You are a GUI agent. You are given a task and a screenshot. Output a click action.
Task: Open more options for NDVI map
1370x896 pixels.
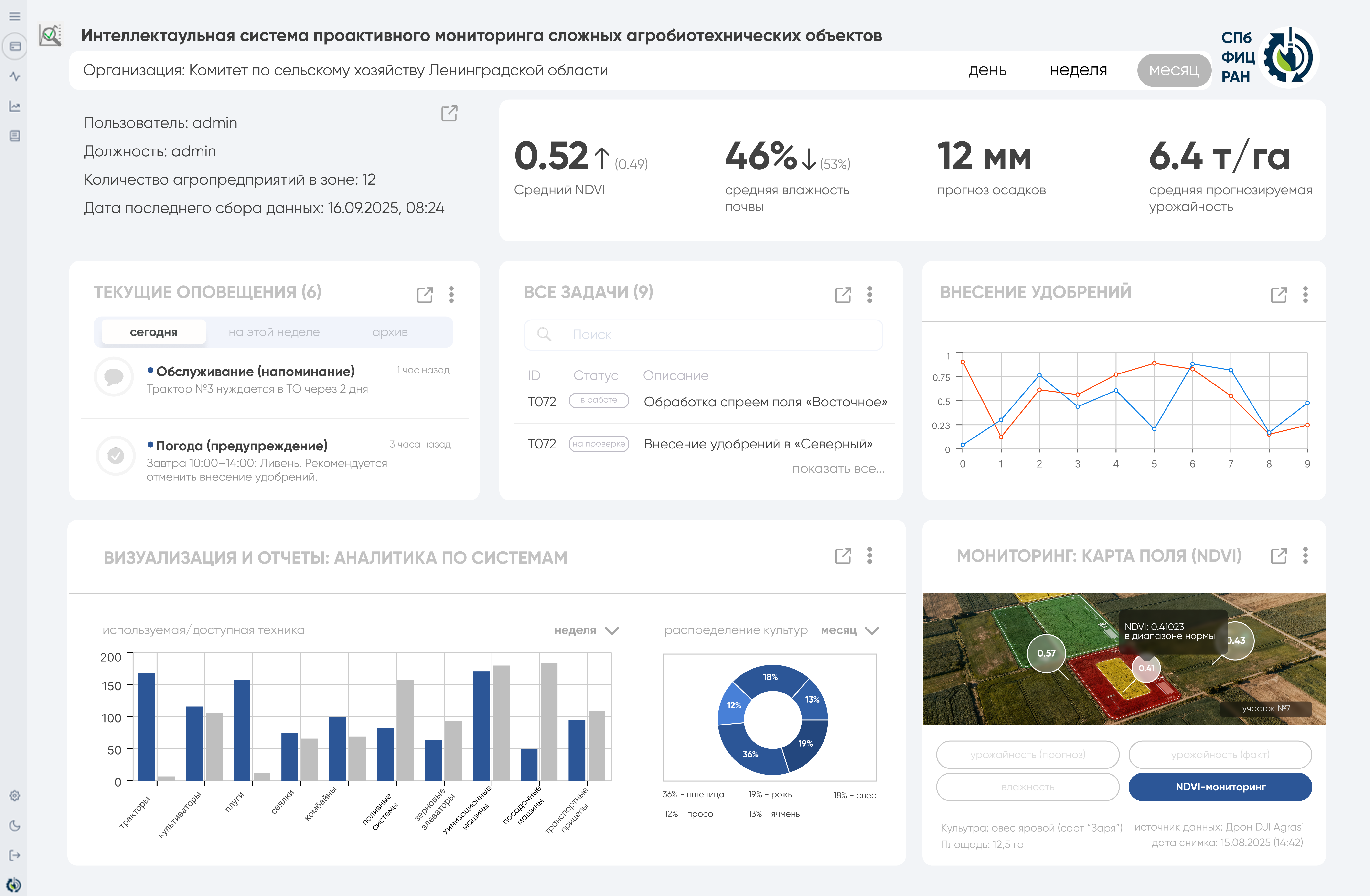pos(1305,555)
